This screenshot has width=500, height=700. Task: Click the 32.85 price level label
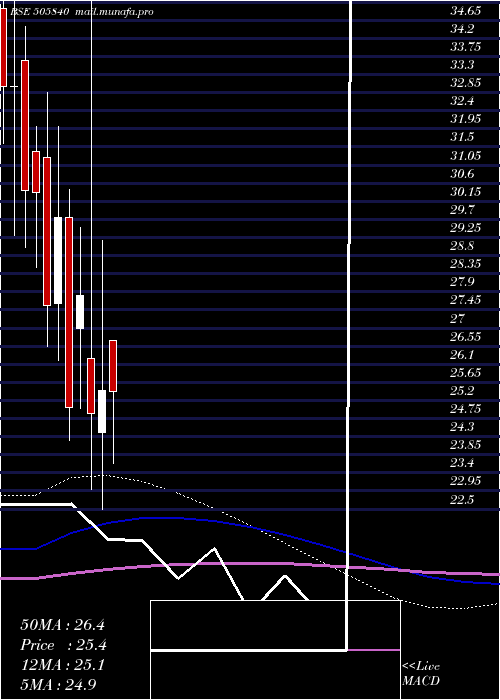point(465,83)
